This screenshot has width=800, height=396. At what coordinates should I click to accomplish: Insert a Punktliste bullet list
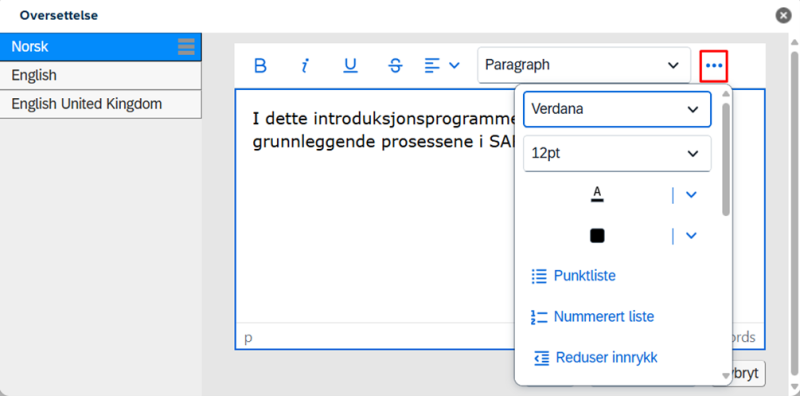click(x=573, y=276)
